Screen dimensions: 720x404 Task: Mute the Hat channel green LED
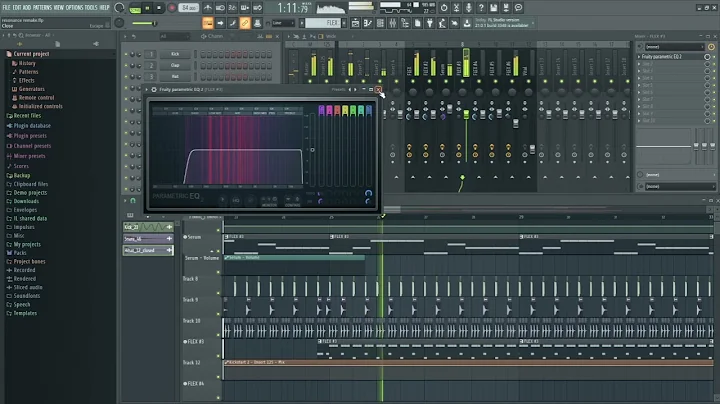126,76
